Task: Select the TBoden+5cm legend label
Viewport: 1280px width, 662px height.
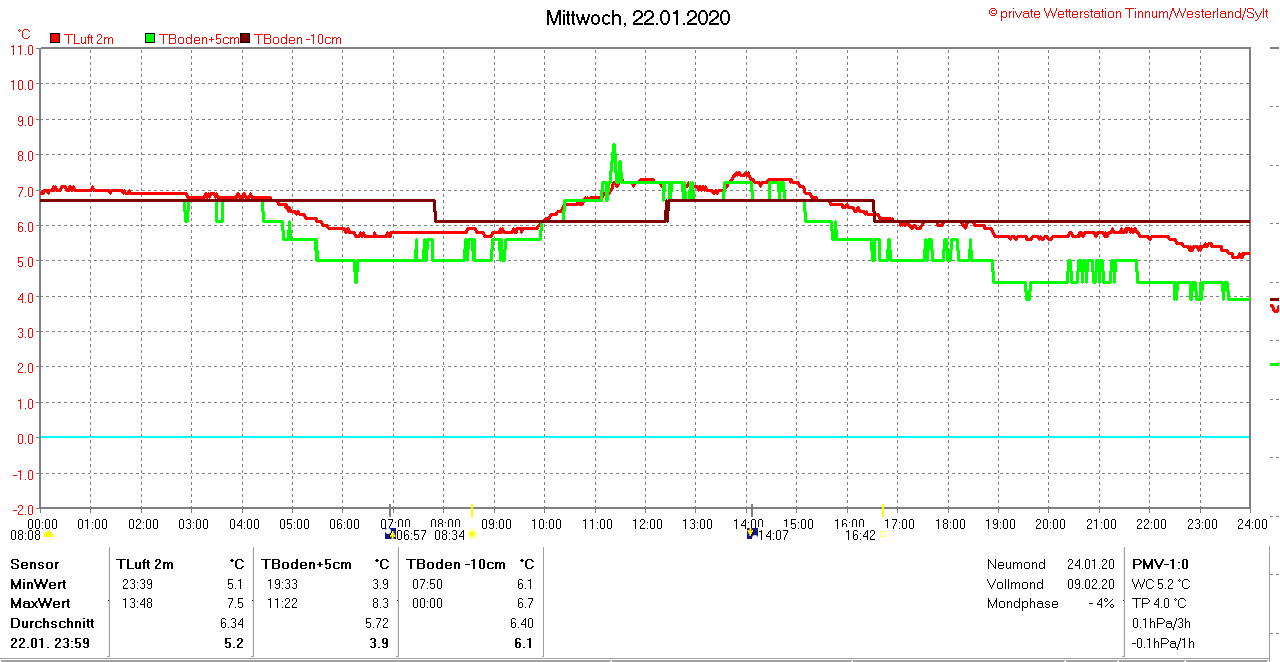Action: coord(198,39)
